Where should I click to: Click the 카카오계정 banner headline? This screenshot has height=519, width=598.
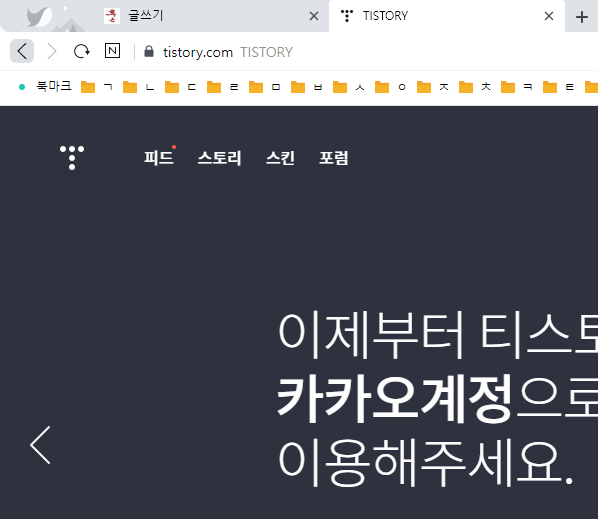point(394,399)
